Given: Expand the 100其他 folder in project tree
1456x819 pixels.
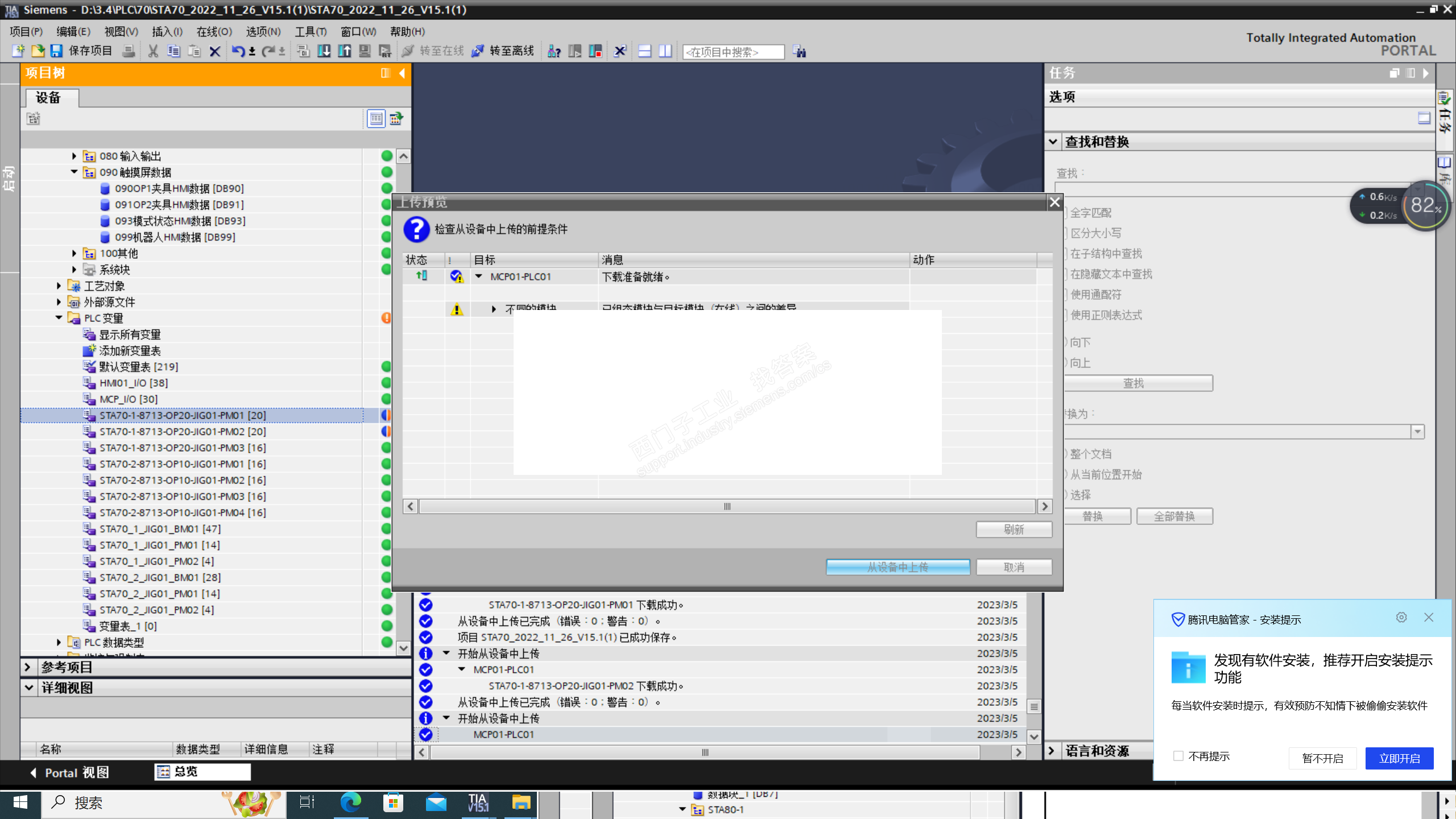Looking at the screenshot, I should coord(74,253).
